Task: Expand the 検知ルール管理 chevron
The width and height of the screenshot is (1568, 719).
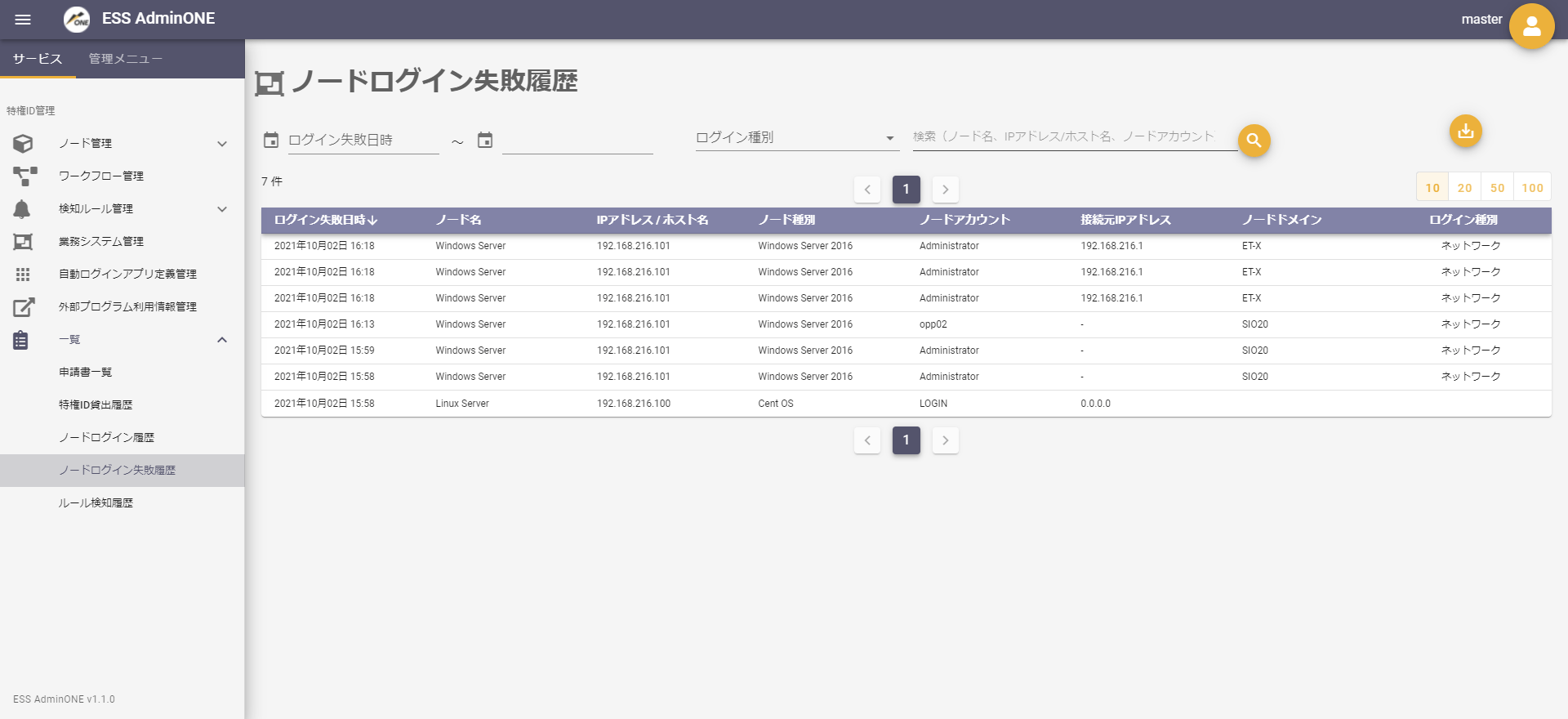Action: click(221, 209)
